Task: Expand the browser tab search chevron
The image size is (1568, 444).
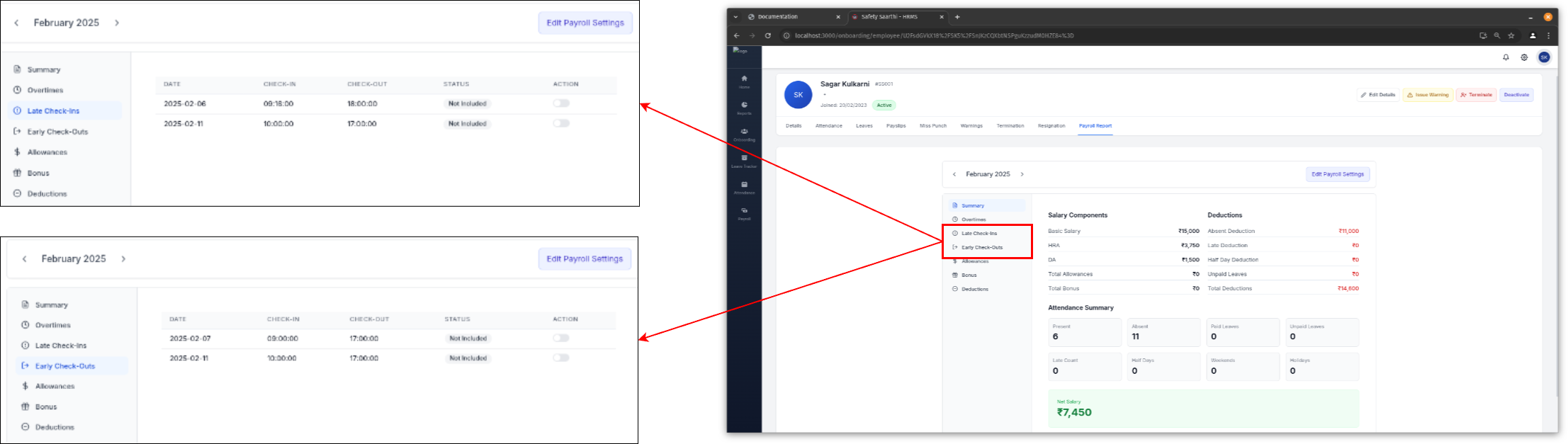Action: 736,17
